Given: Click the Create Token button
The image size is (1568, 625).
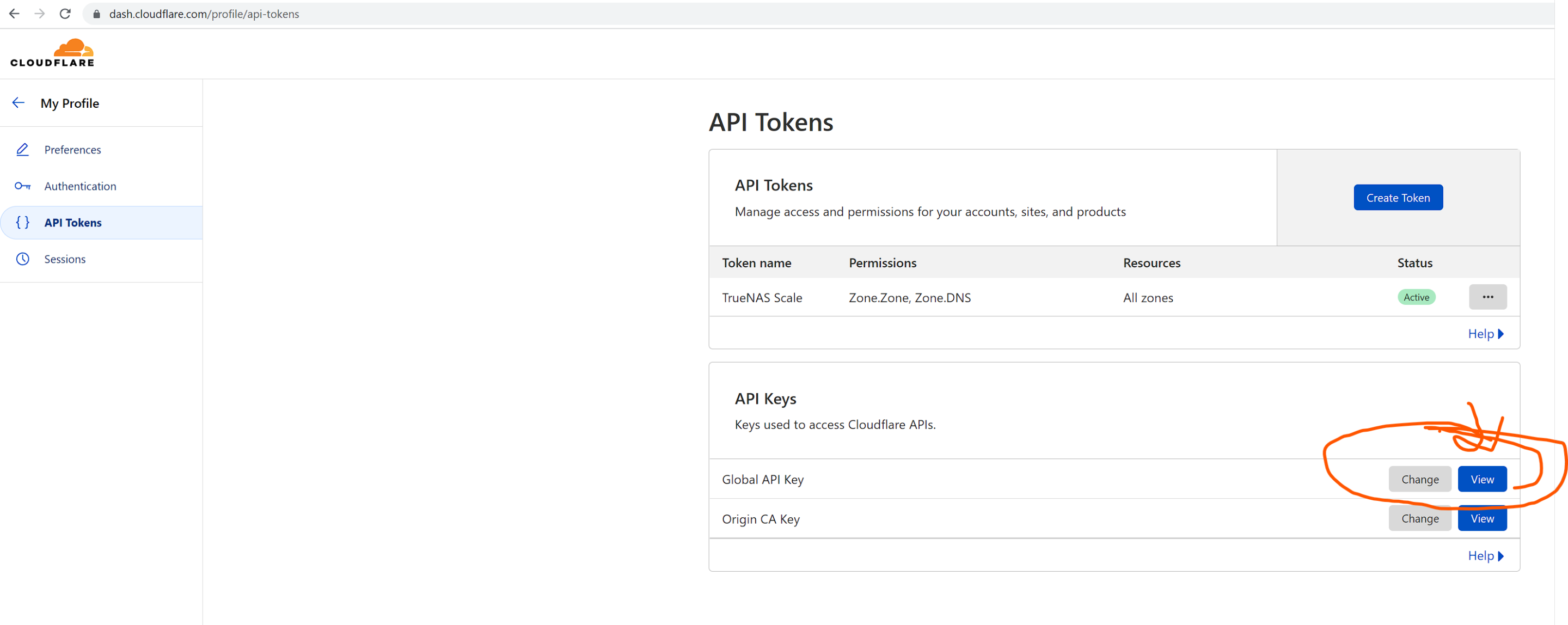Looking at the screenshot, I should pyautogui.click(x=1398, y=198).
